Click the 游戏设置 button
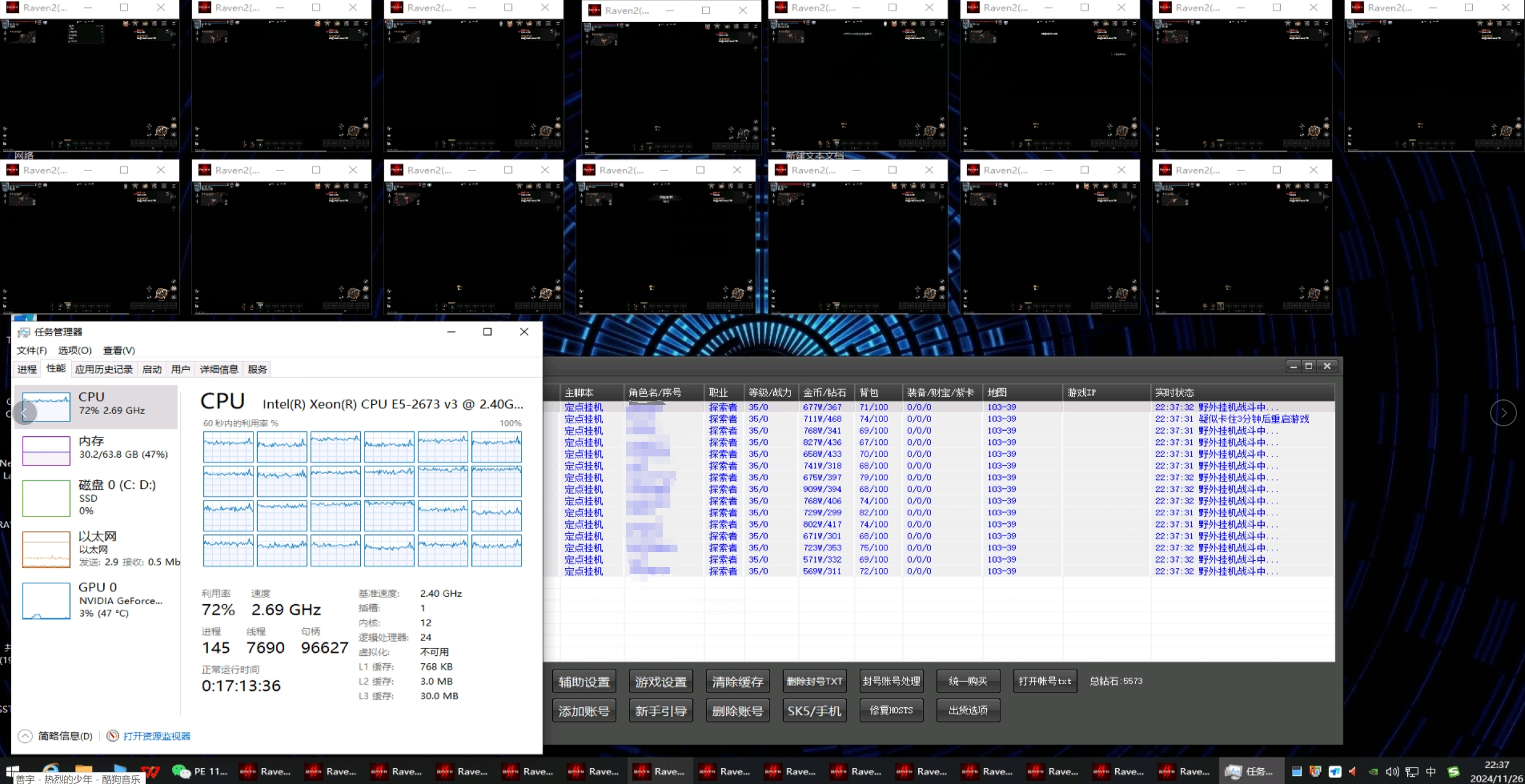 click(x=661, y=682)
